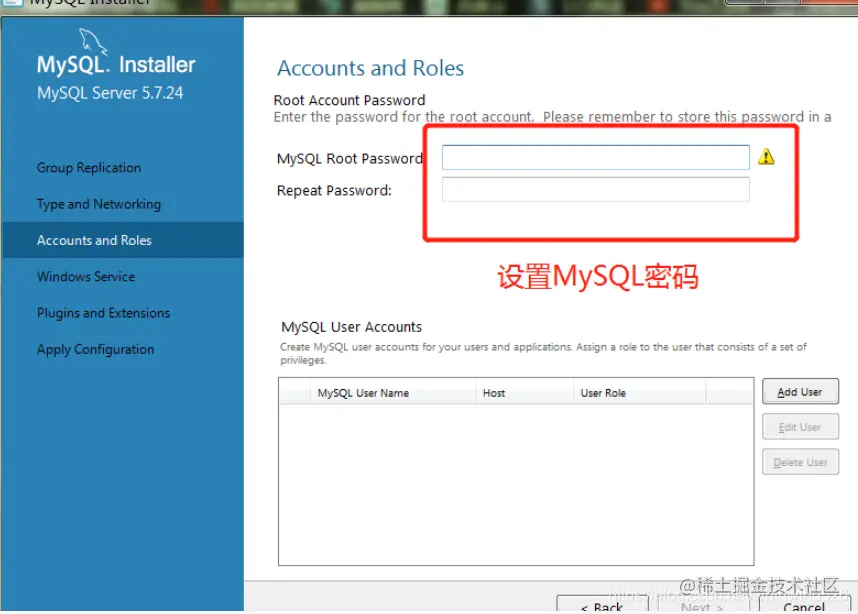Click the MySQL User Accounts heading
Screen dimensions: 858x614
coord(351,327)
